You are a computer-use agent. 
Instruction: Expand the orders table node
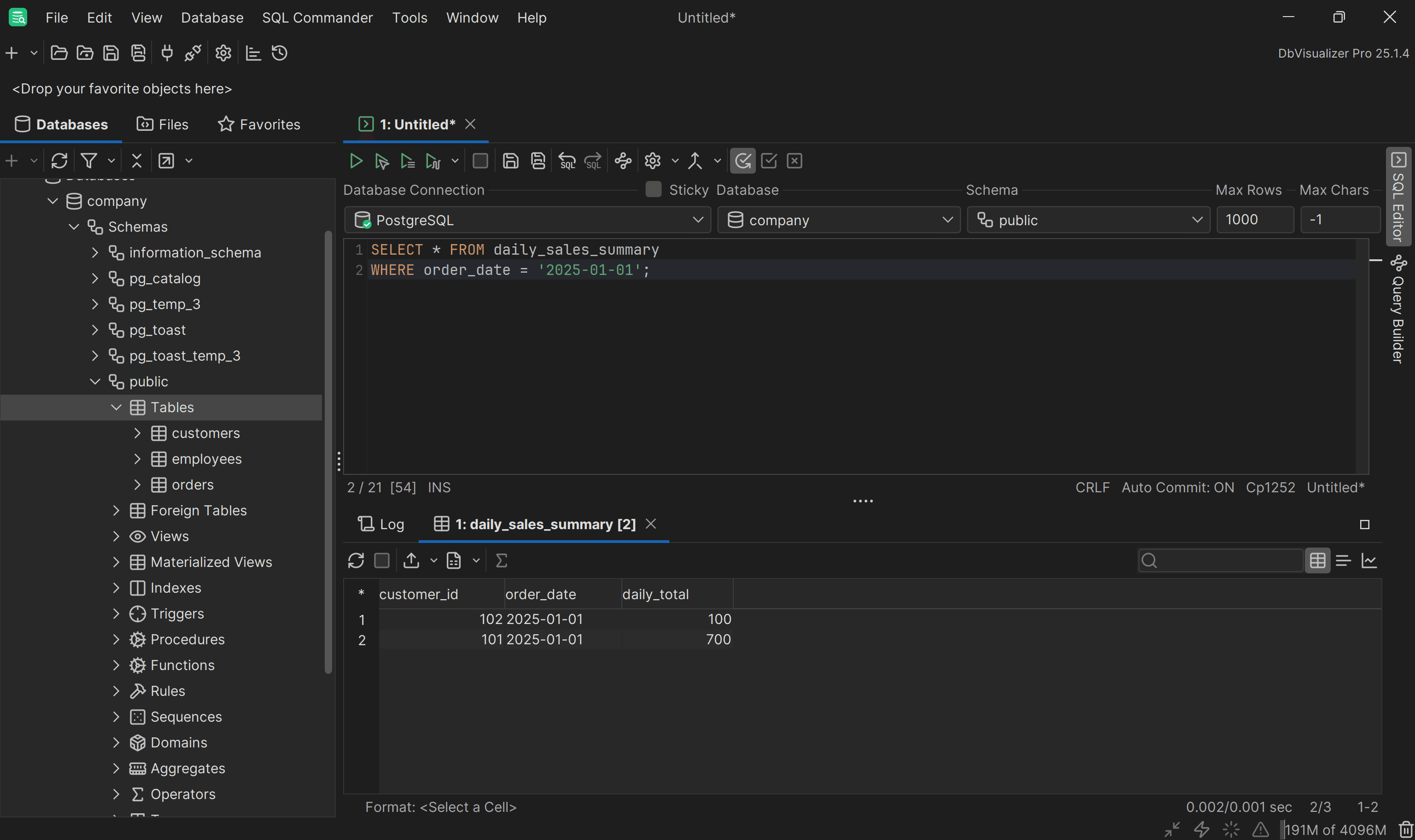point(138,484)
